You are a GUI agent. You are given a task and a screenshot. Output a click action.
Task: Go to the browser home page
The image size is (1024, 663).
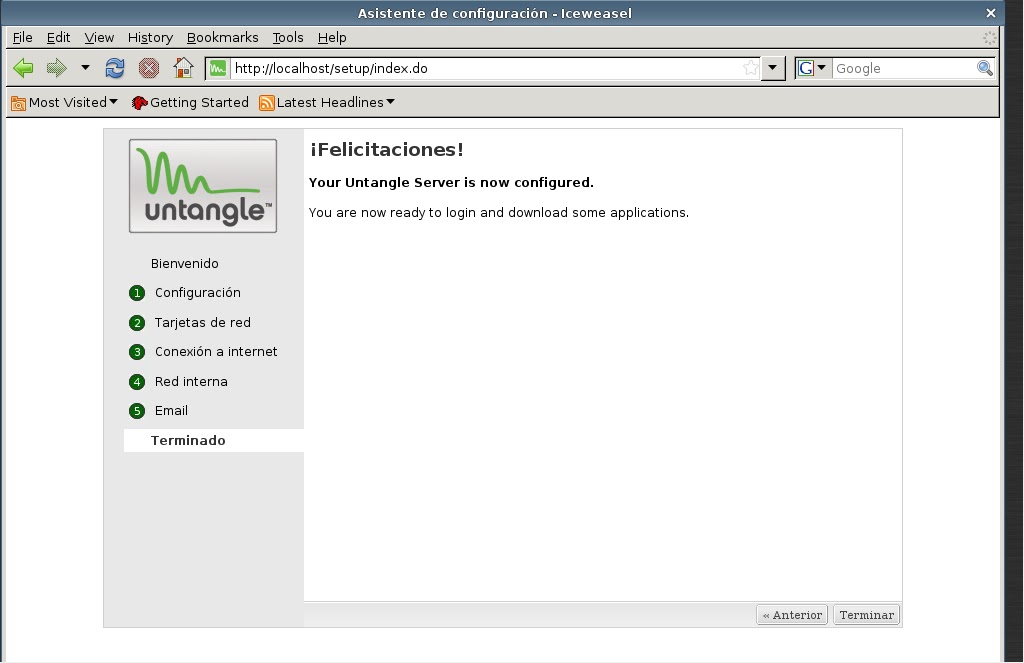[x=182, y=68]
